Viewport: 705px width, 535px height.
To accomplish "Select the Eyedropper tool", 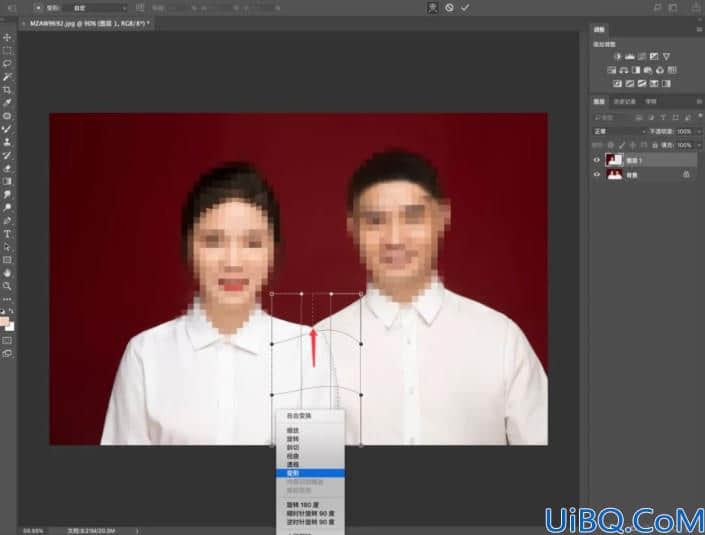I will [7, 103].
